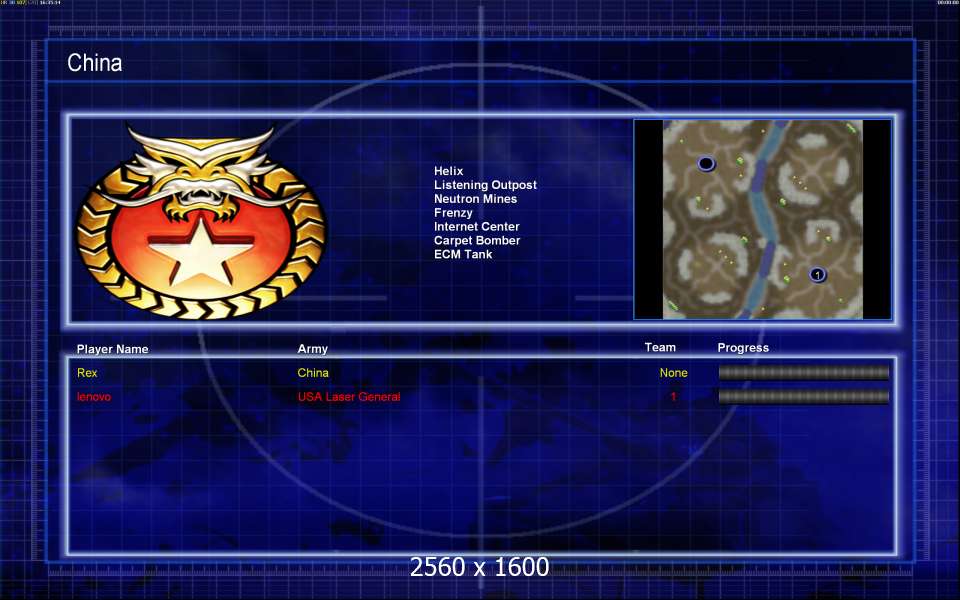960x600 pixels.
Task: Click player name 'lenovo'
Action: [94, 397]
